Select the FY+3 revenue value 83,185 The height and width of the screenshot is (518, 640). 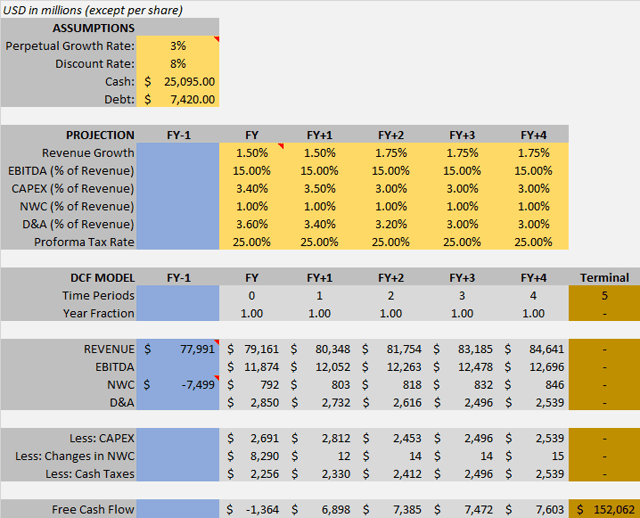(x=461, y=349)
